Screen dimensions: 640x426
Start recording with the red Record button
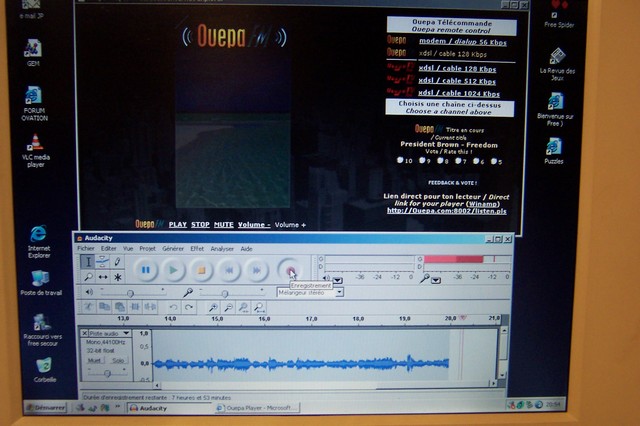pos(290,270)
